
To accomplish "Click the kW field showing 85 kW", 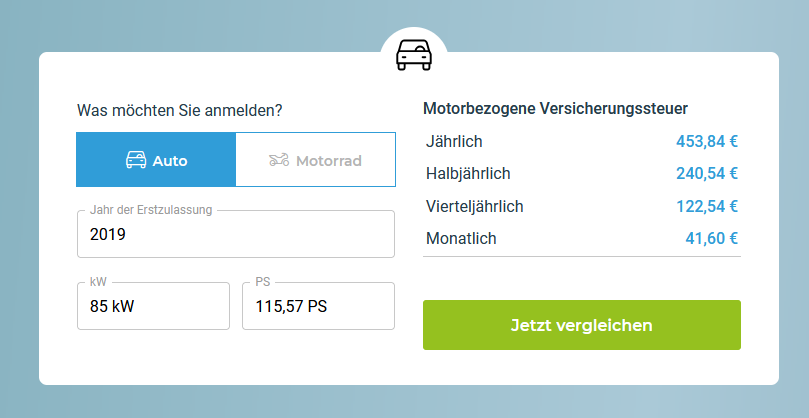I will (x=153, y=307).
